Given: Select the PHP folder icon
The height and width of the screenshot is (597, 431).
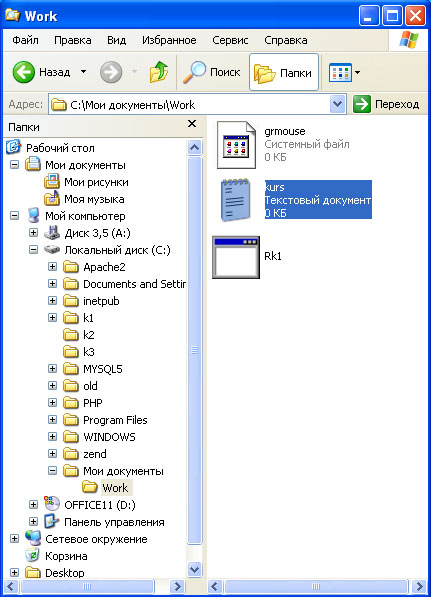Looking at the screenshot, I should coord(70,403).
